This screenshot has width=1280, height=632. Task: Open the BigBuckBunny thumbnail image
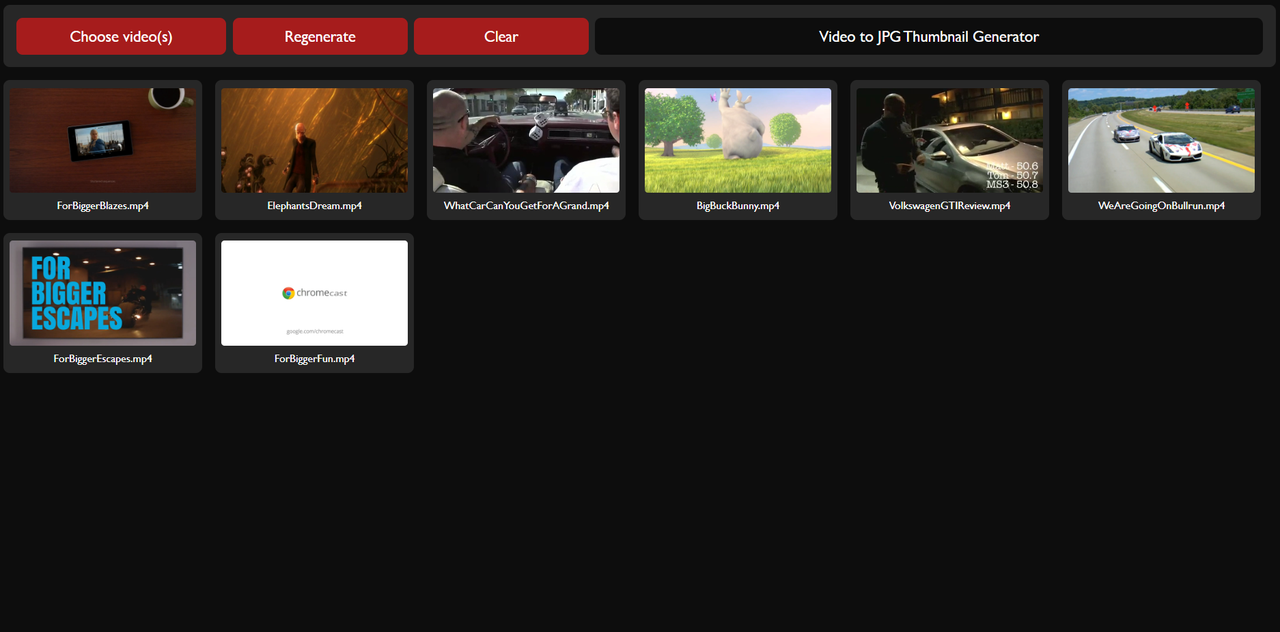pos(738,140)
